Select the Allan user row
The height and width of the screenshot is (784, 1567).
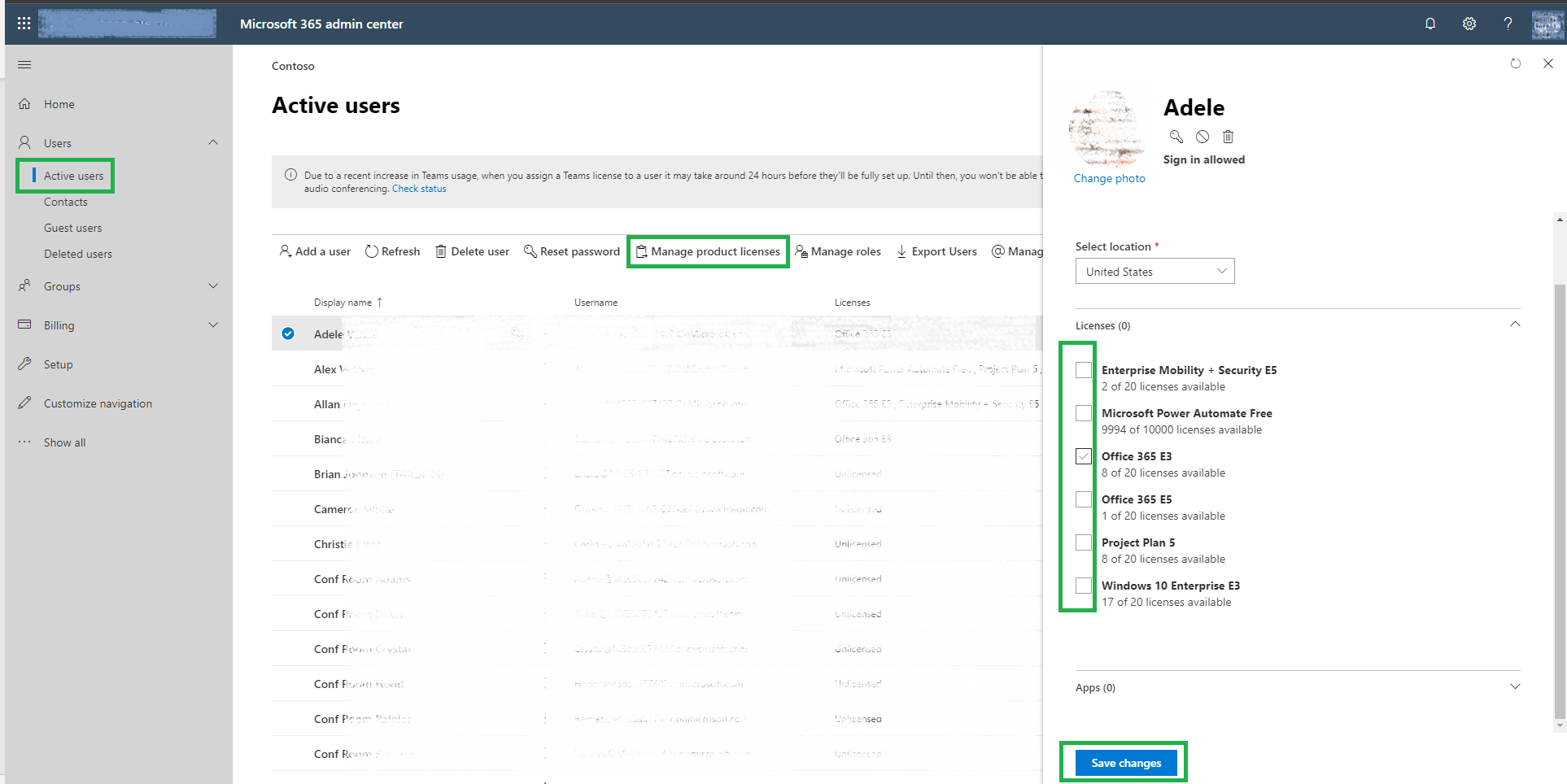point(657,404)
